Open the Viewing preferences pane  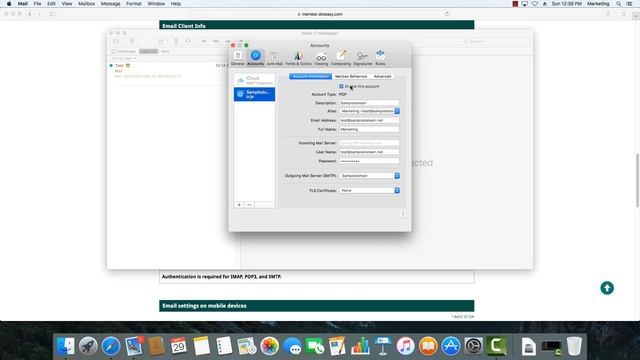[321, 58]
